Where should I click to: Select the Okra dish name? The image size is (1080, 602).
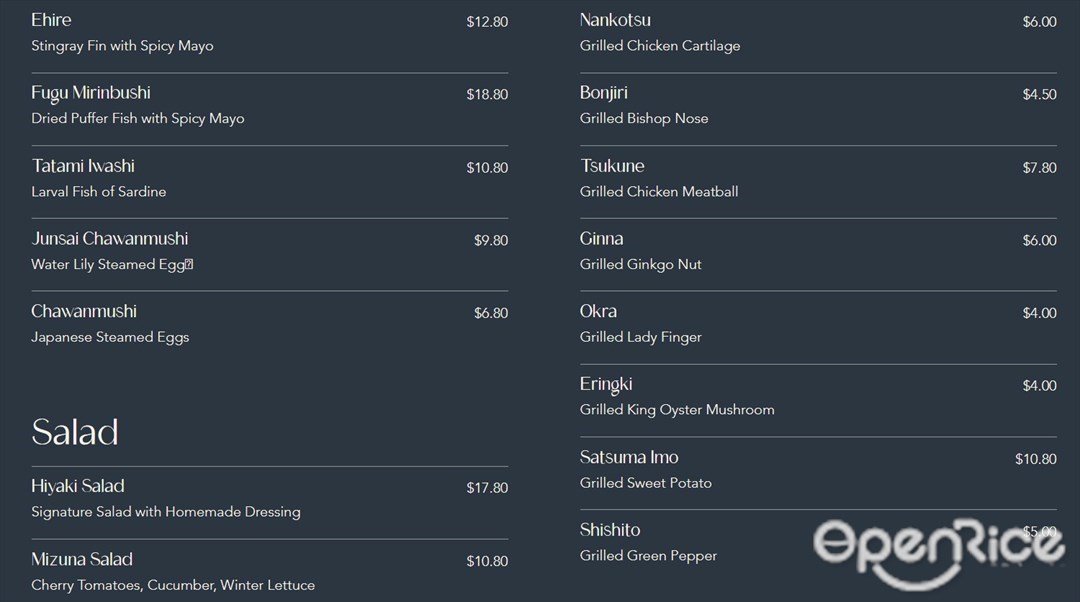coord(598,311)
